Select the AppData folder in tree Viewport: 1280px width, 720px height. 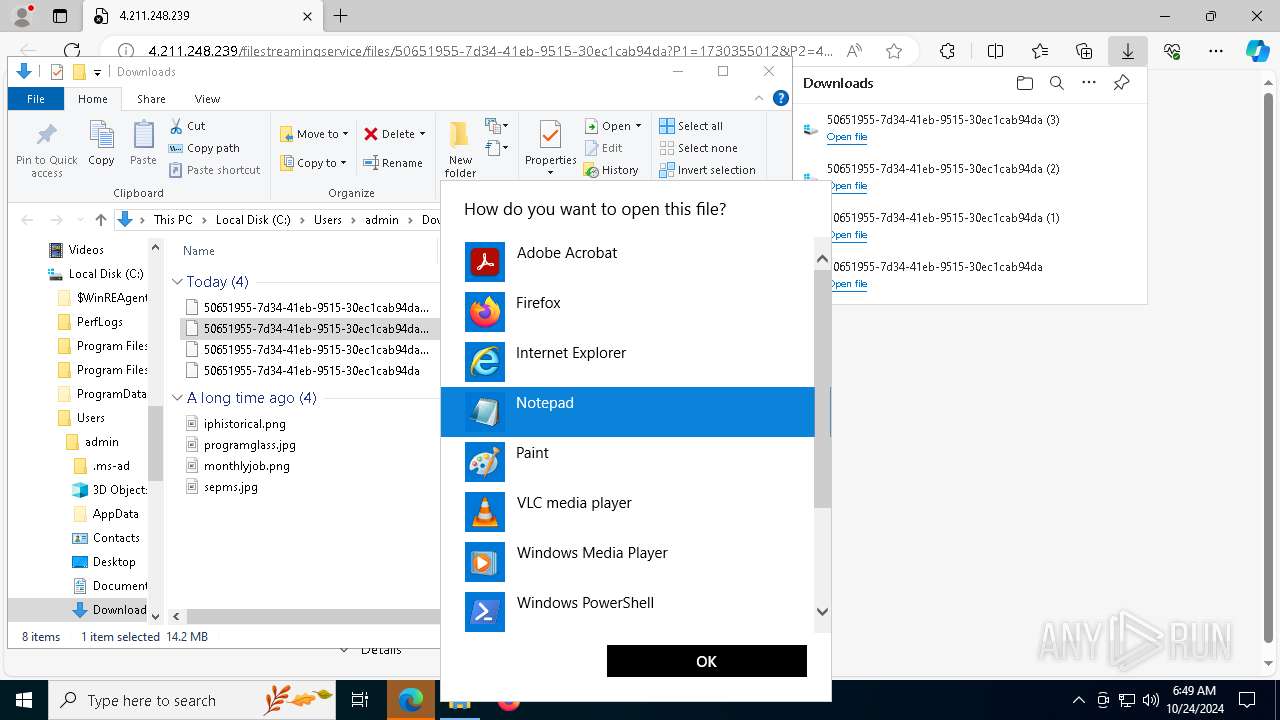pyautogui.click(x=105, y=514)
